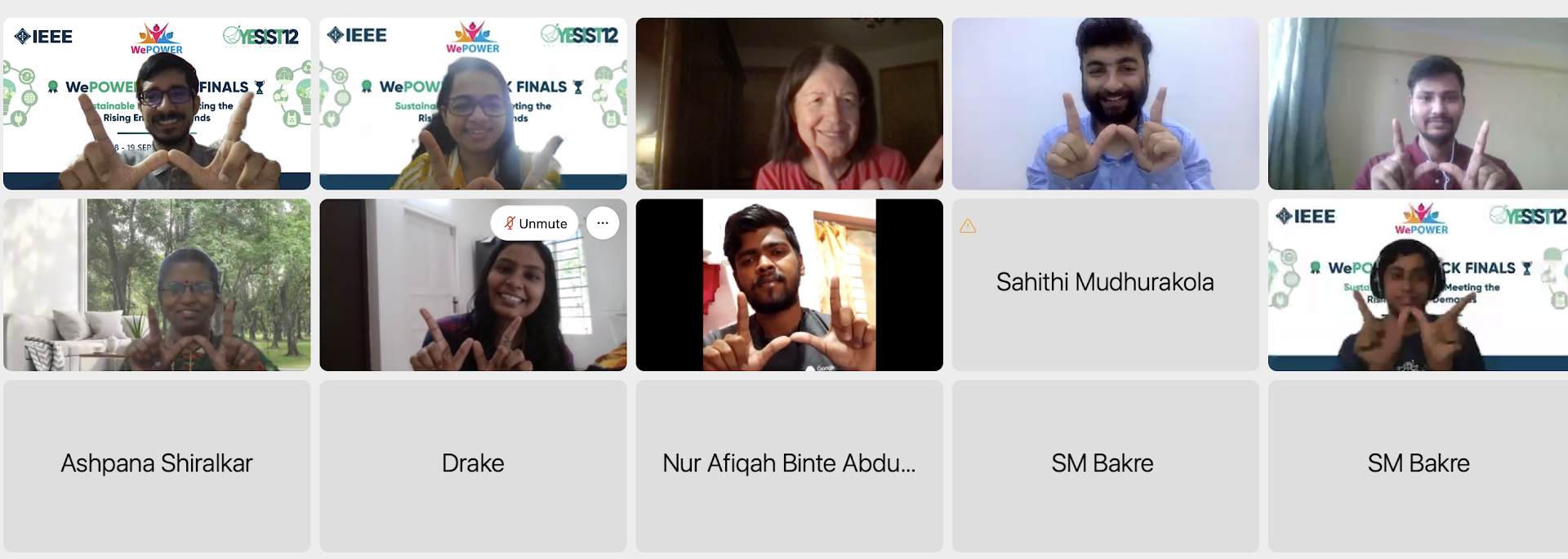
Task: Open the three-dots more options menu
Action: (603, 223)
